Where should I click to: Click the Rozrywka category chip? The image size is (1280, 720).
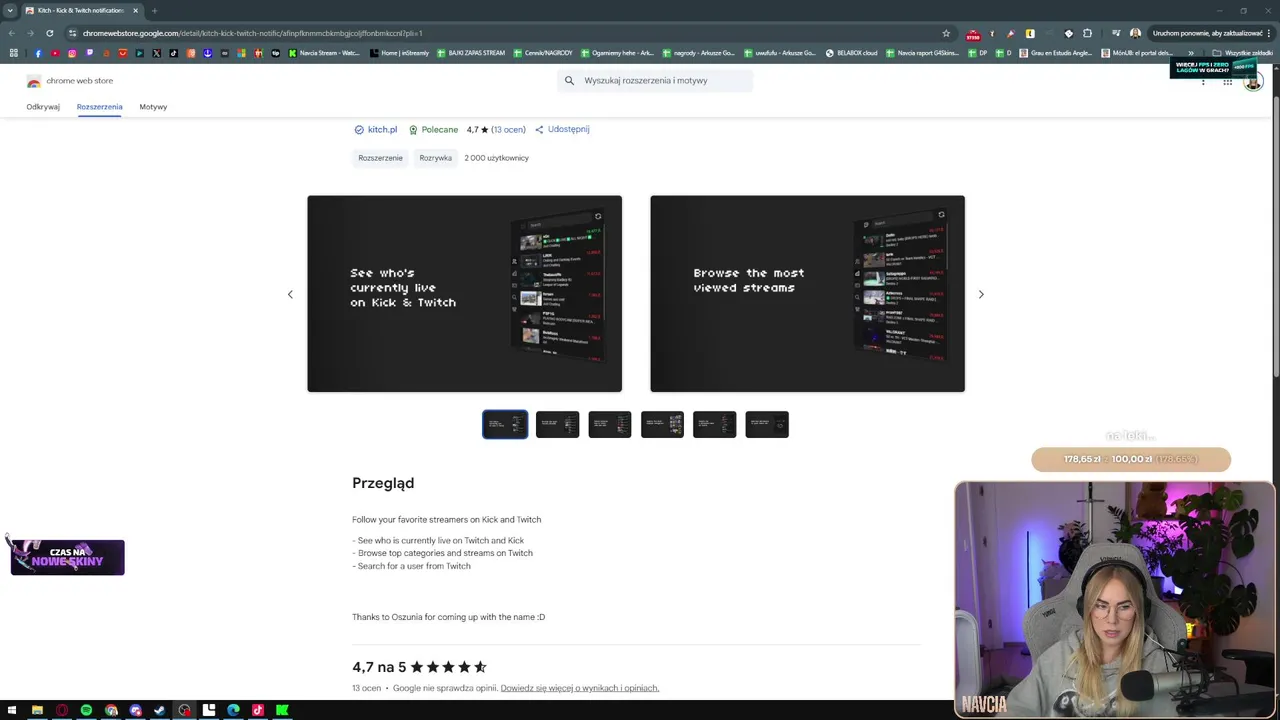(436, 158)
